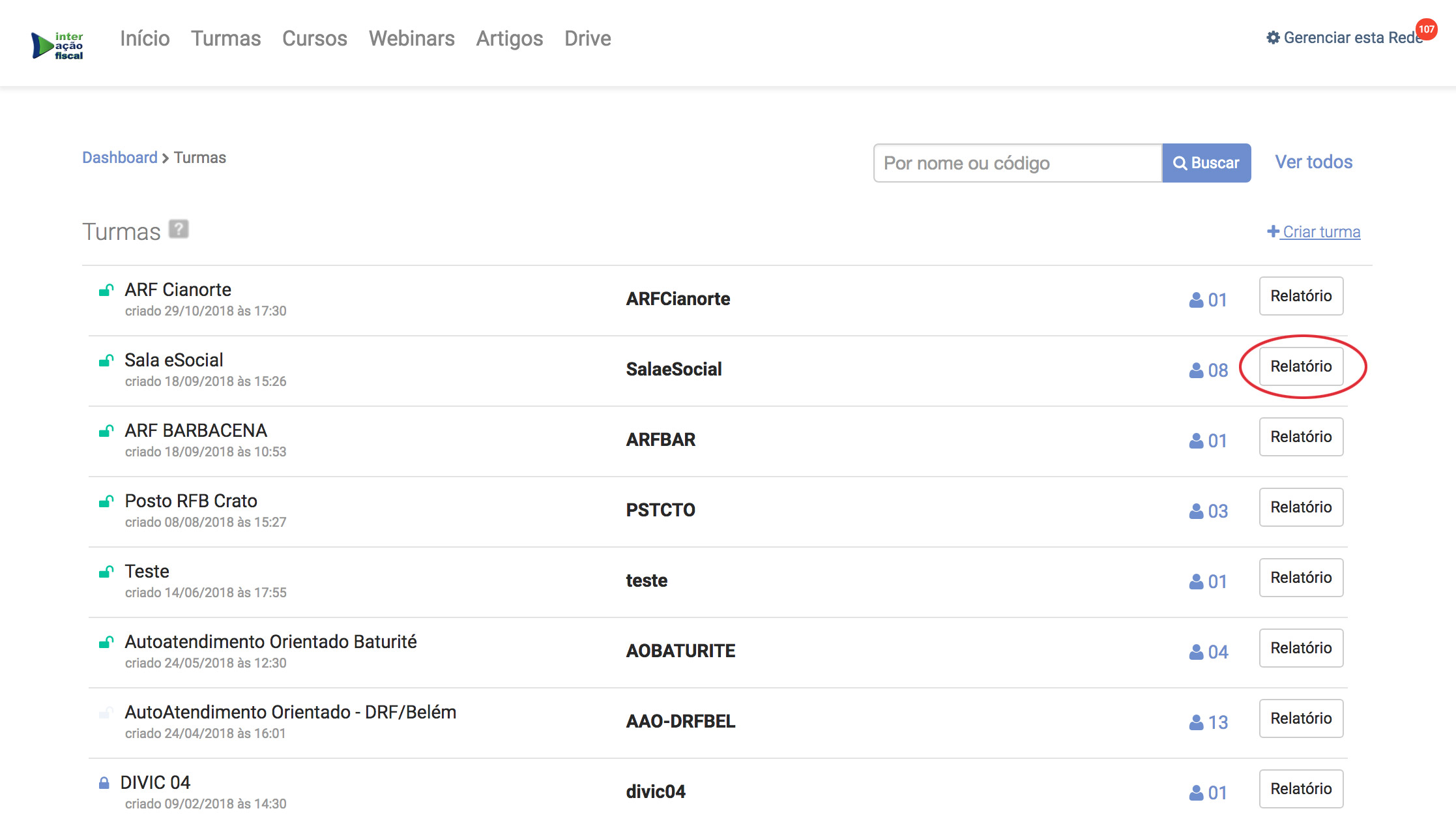Click the unlocked padlock icon beside ARF Cianorte

pyautogui.click(x=106, y=290)
